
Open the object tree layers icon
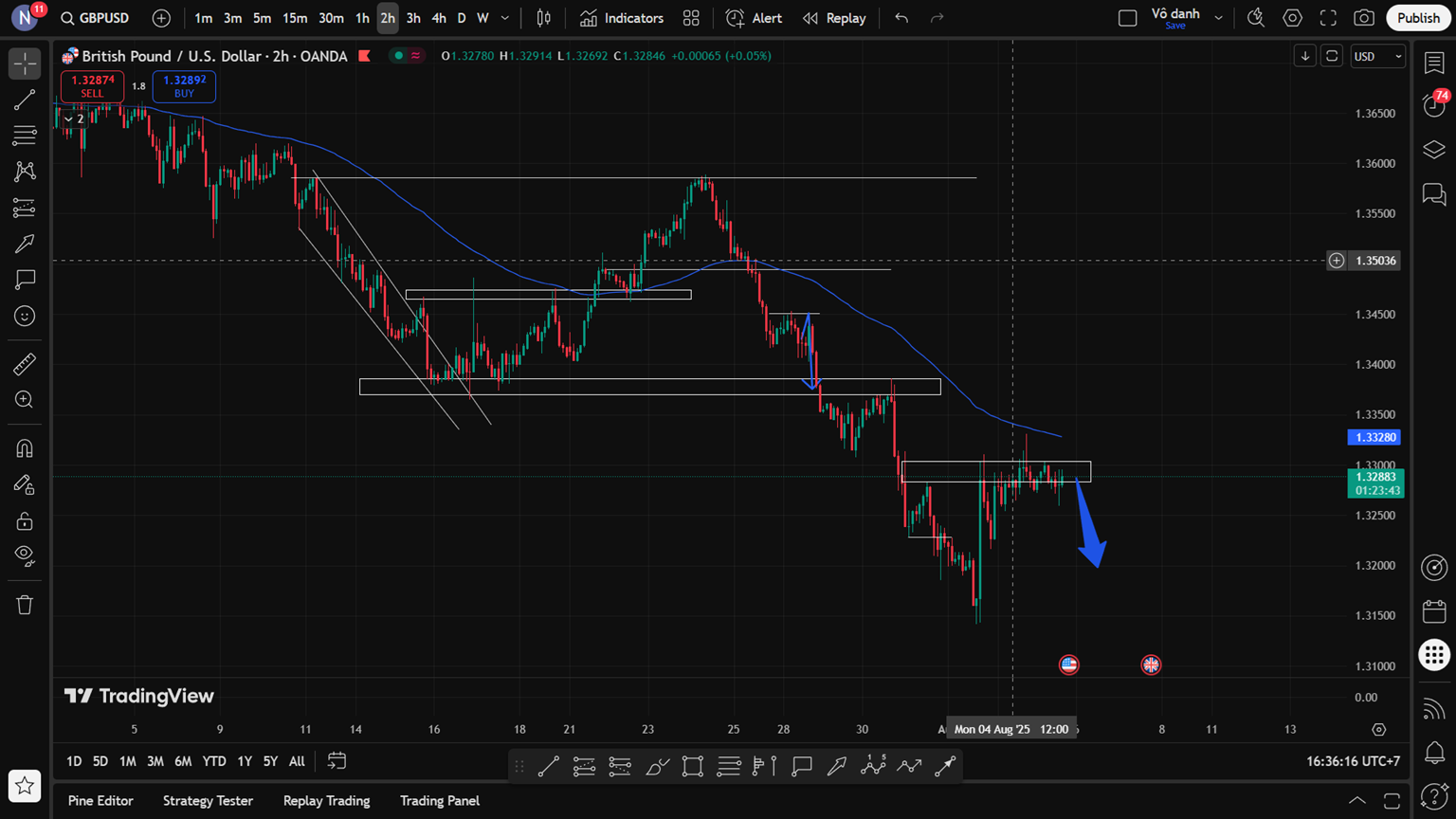click(x=1434, y=150)
